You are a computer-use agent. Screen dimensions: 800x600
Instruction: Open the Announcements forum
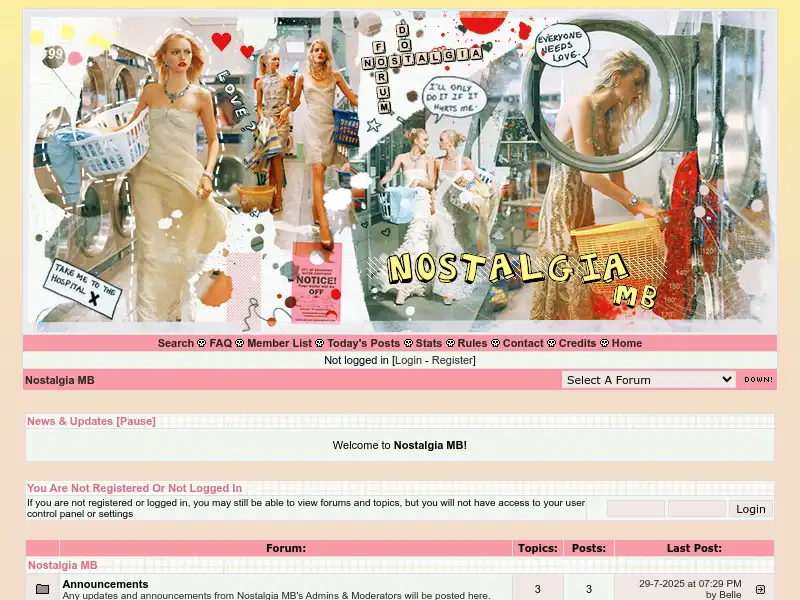pyautogui.click(x=104, y=584)
